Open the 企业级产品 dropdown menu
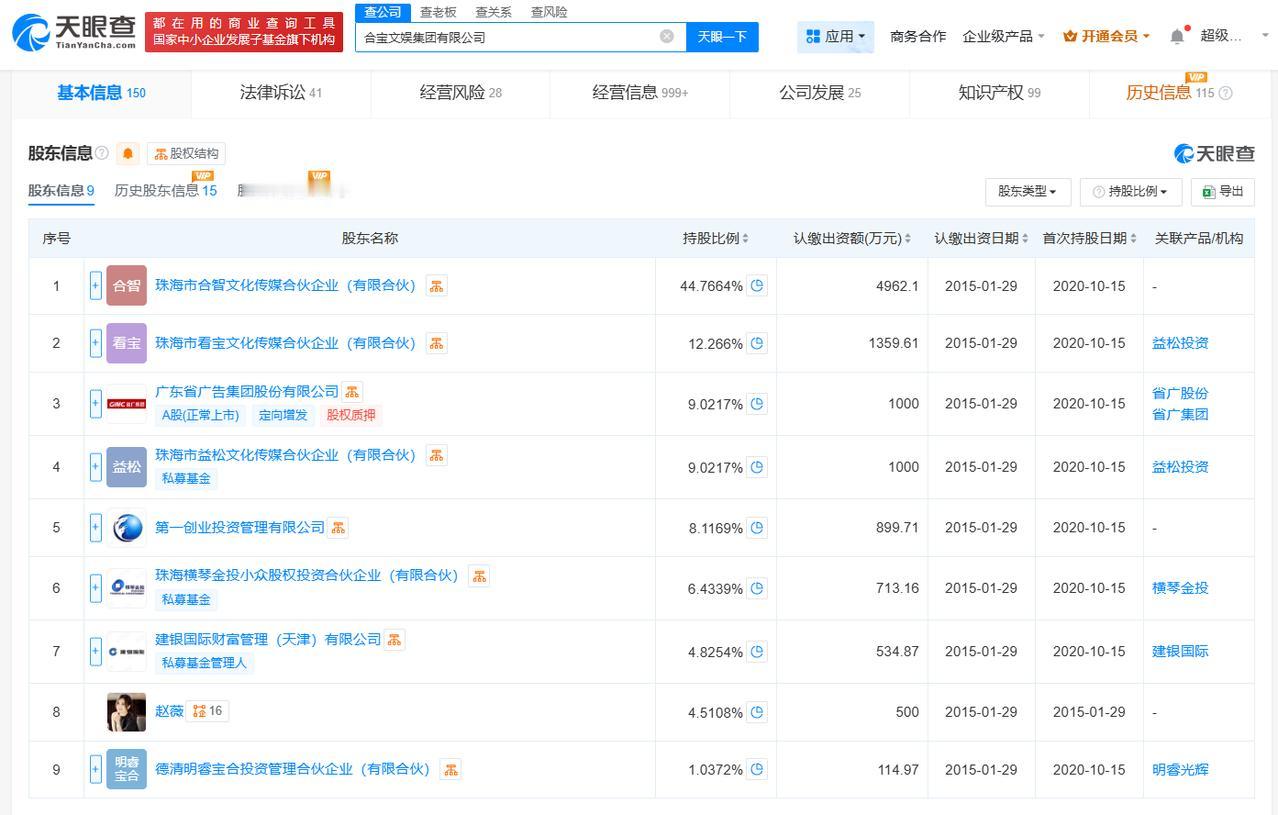The height and width of the screenshot is (815, 1278). click(x=1003, y=36)
